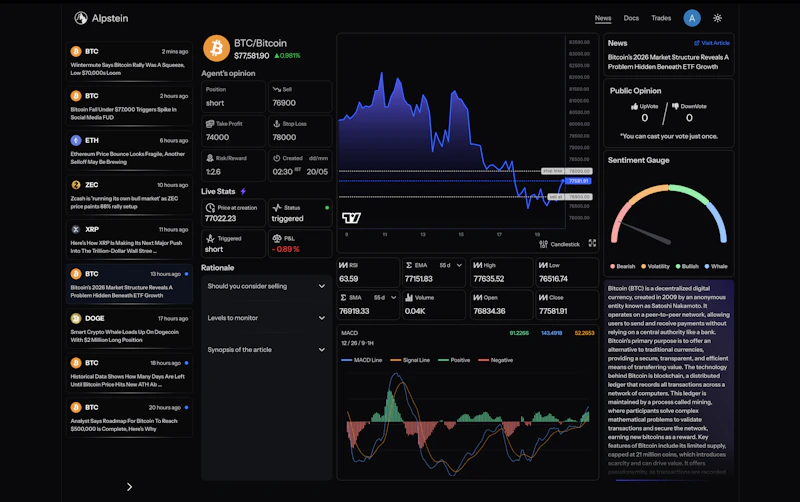Toggle Negative histogram legend entry

point(495,360)
